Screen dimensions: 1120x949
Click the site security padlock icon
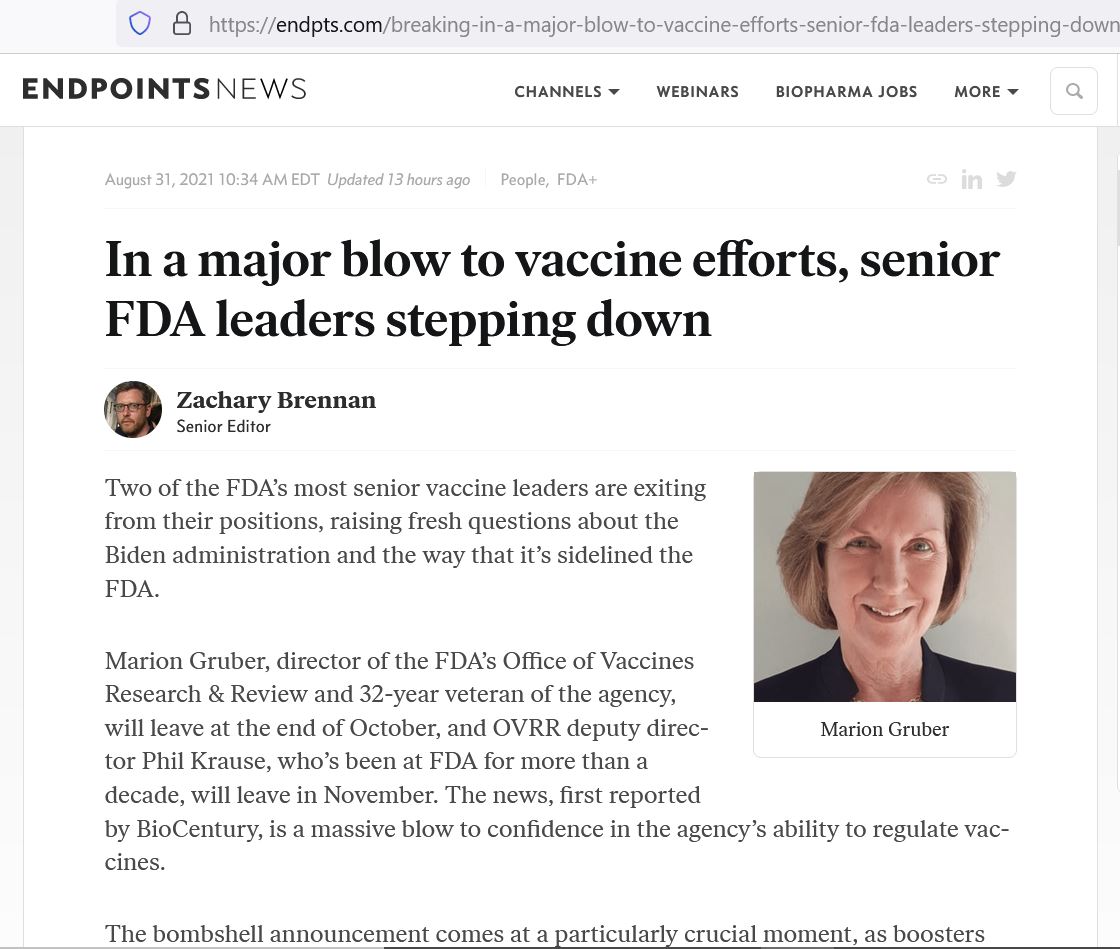coord(182,23)
